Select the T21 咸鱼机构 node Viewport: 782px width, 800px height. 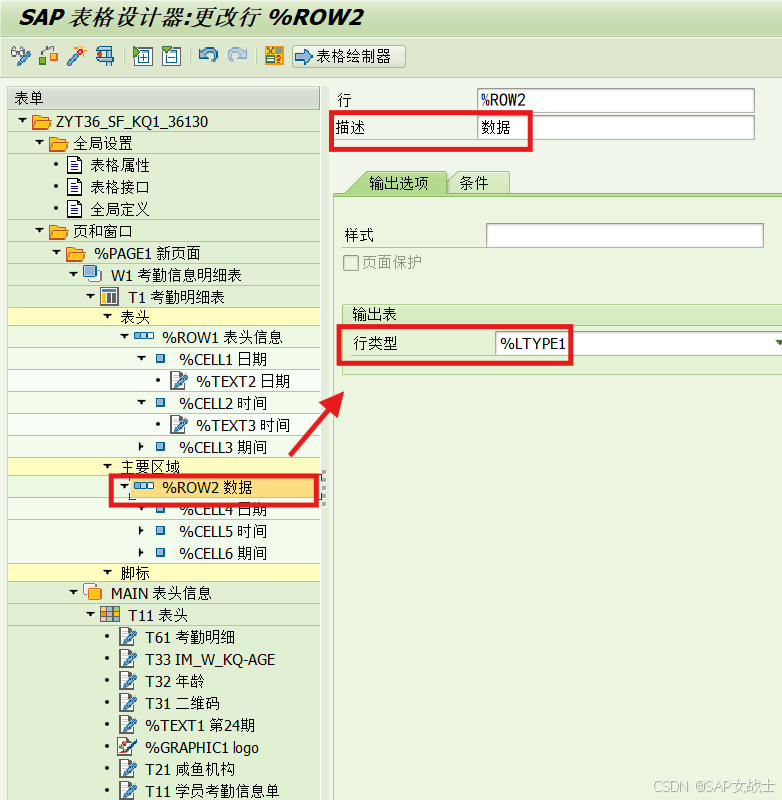coord(190,769)
